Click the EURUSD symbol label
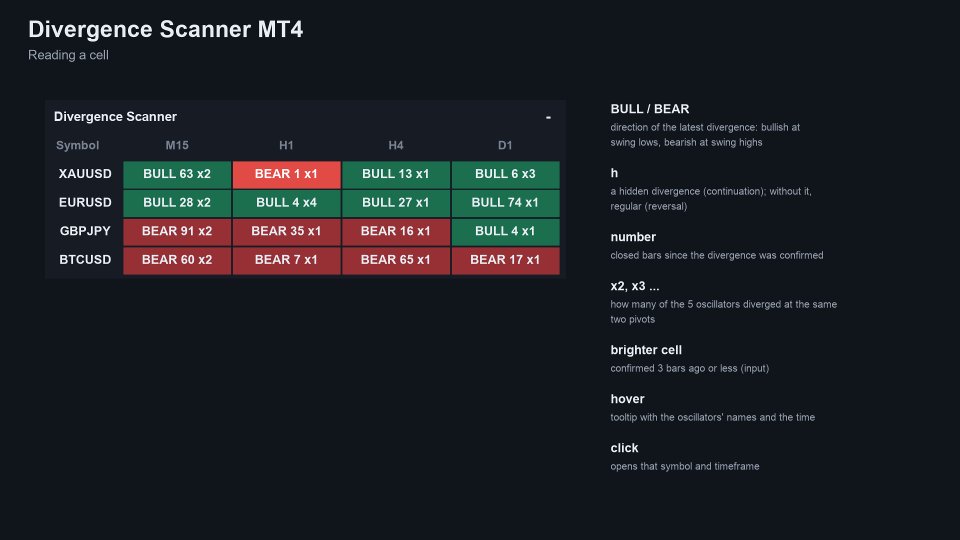Image resolution: width=960 pixels, height=540 pixels. pyautogui.click(x=85, y=203)
